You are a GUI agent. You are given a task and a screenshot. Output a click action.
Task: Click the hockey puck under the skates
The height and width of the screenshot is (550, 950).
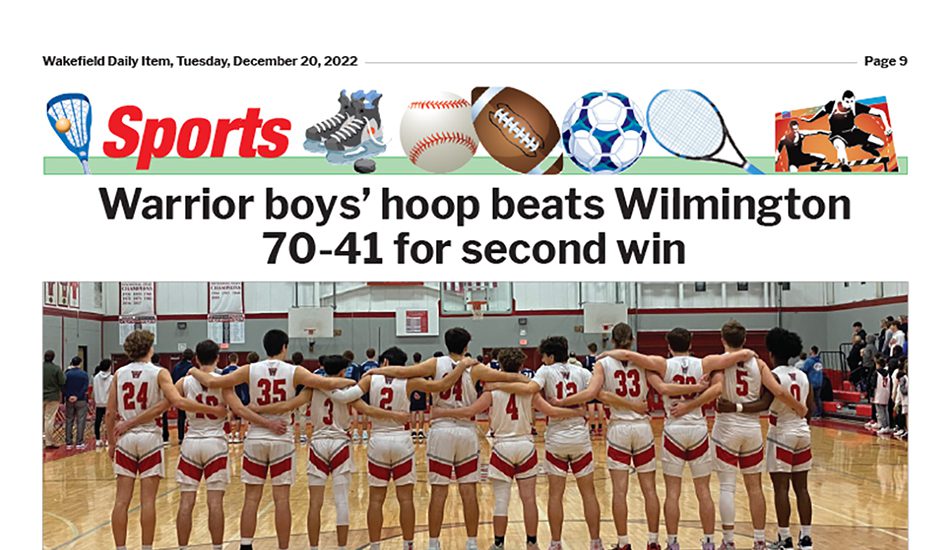pyautogui.click(x=365, y=165)
